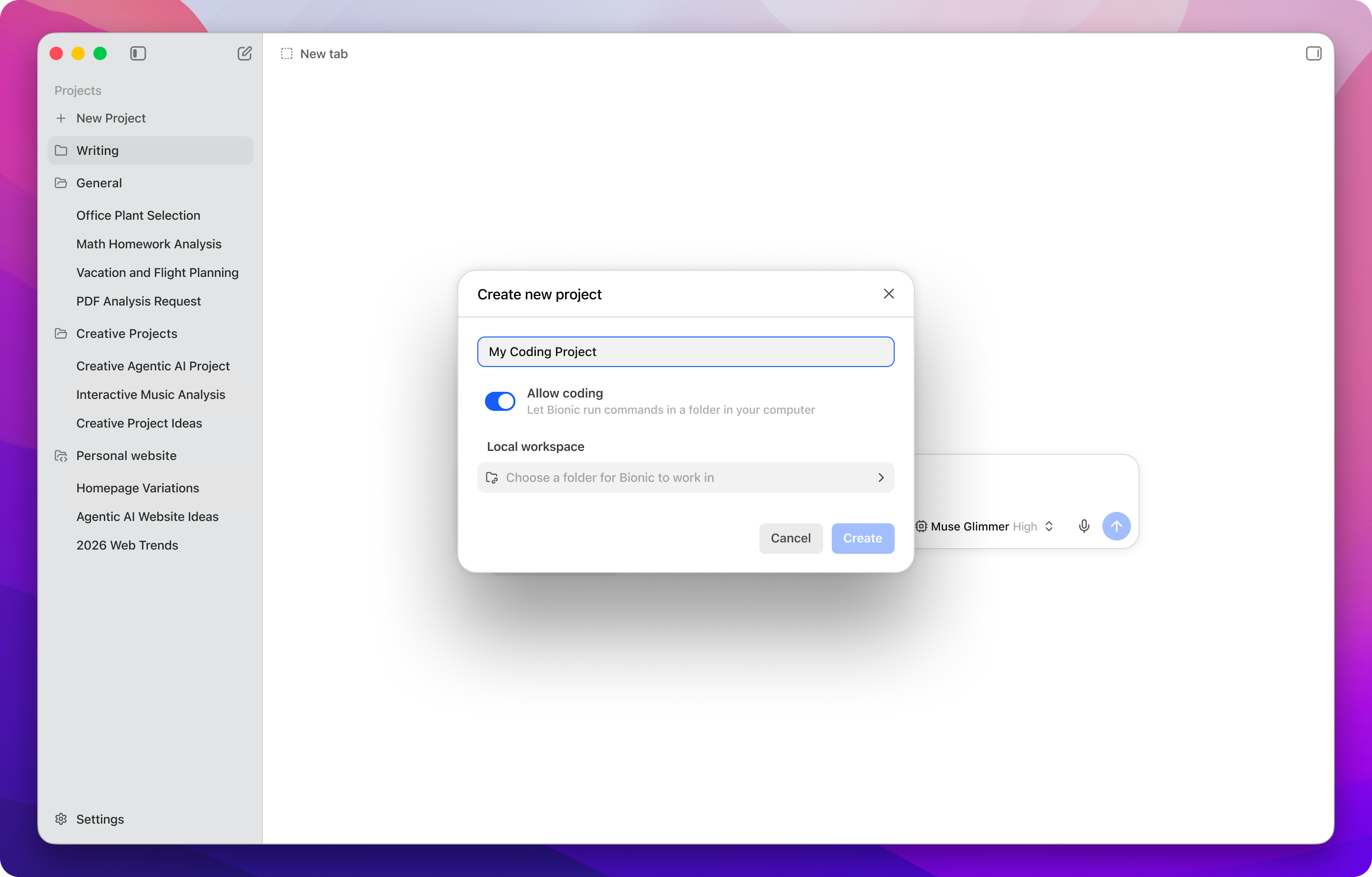Click the folder icon next to Writing
This screenshot has width=1372, height=877.
[61, 151]
